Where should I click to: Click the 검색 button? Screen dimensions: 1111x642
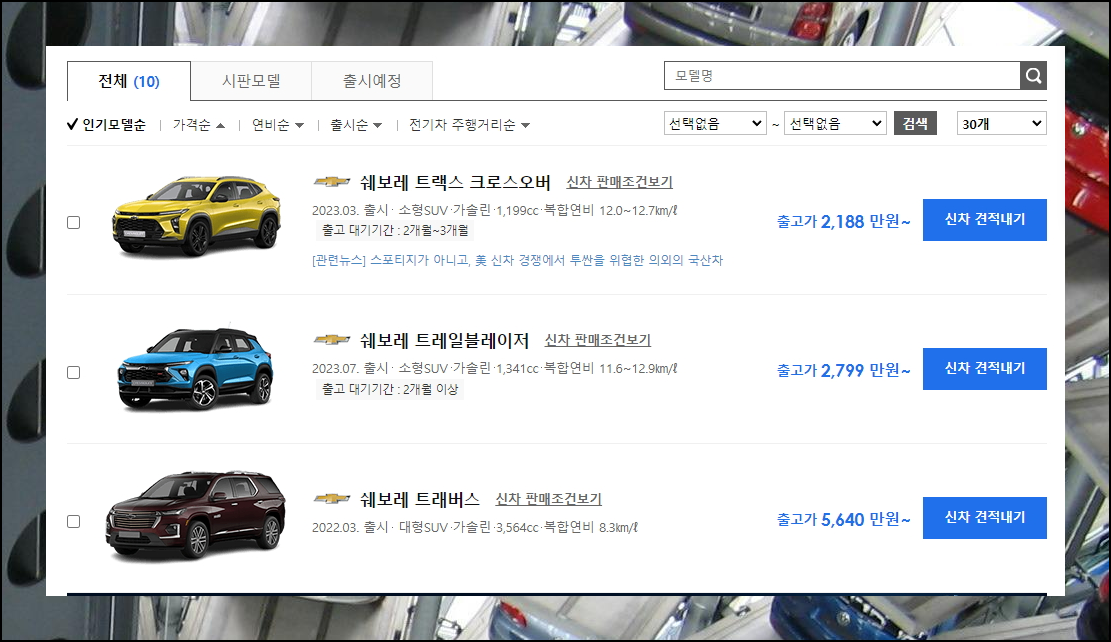pyautogui.click(x=915, y=123)
